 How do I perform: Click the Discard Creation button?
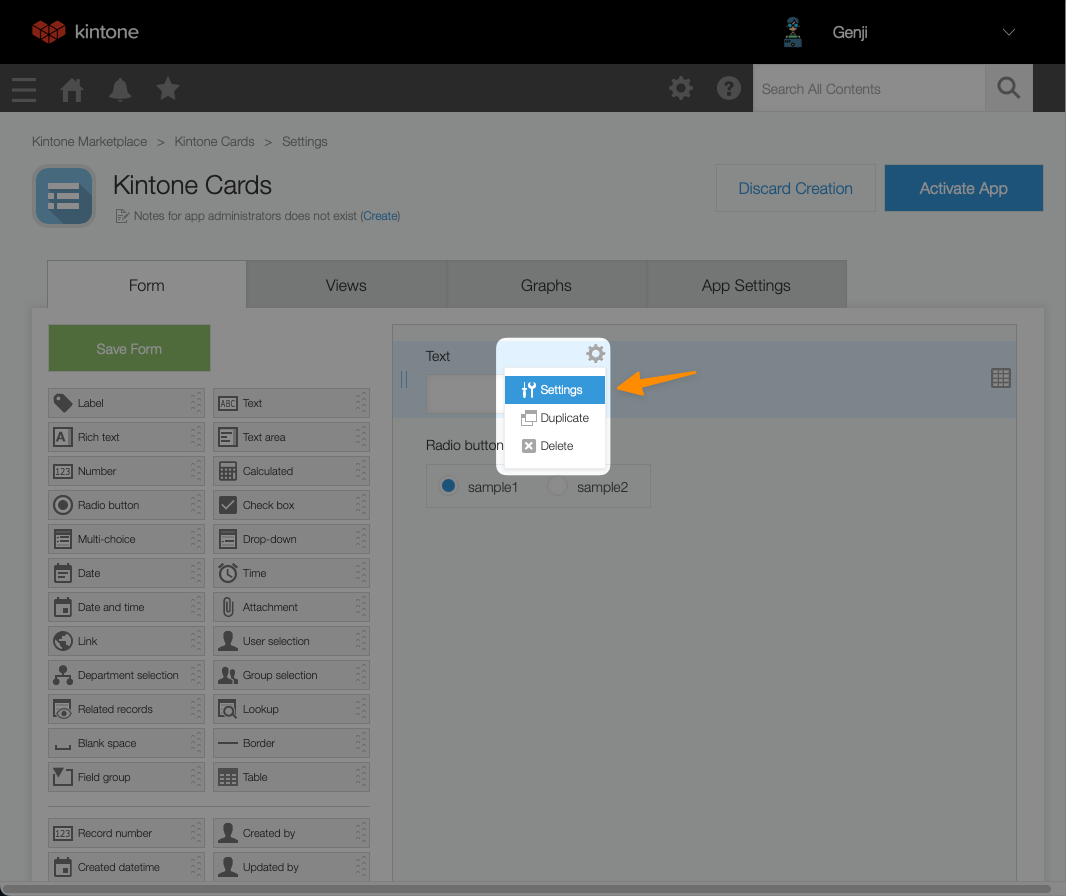795,188
